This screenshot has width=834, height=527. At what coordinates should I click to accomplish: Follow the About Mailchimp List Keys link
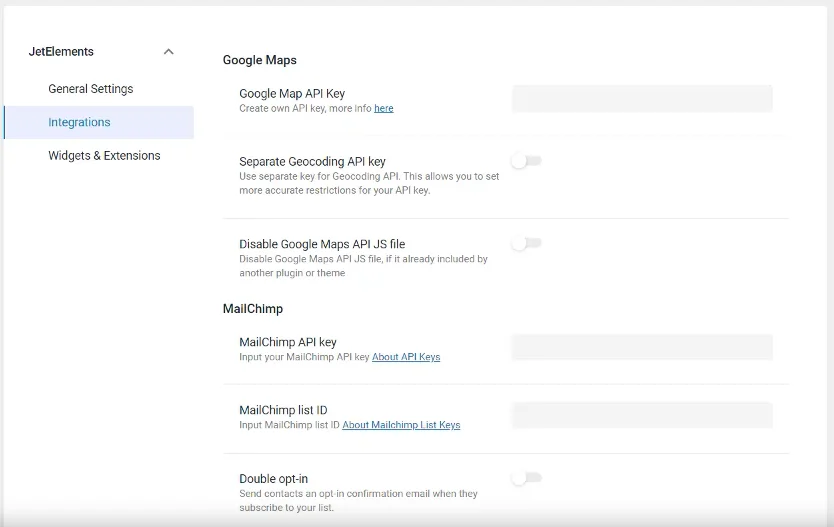(401, 425)
